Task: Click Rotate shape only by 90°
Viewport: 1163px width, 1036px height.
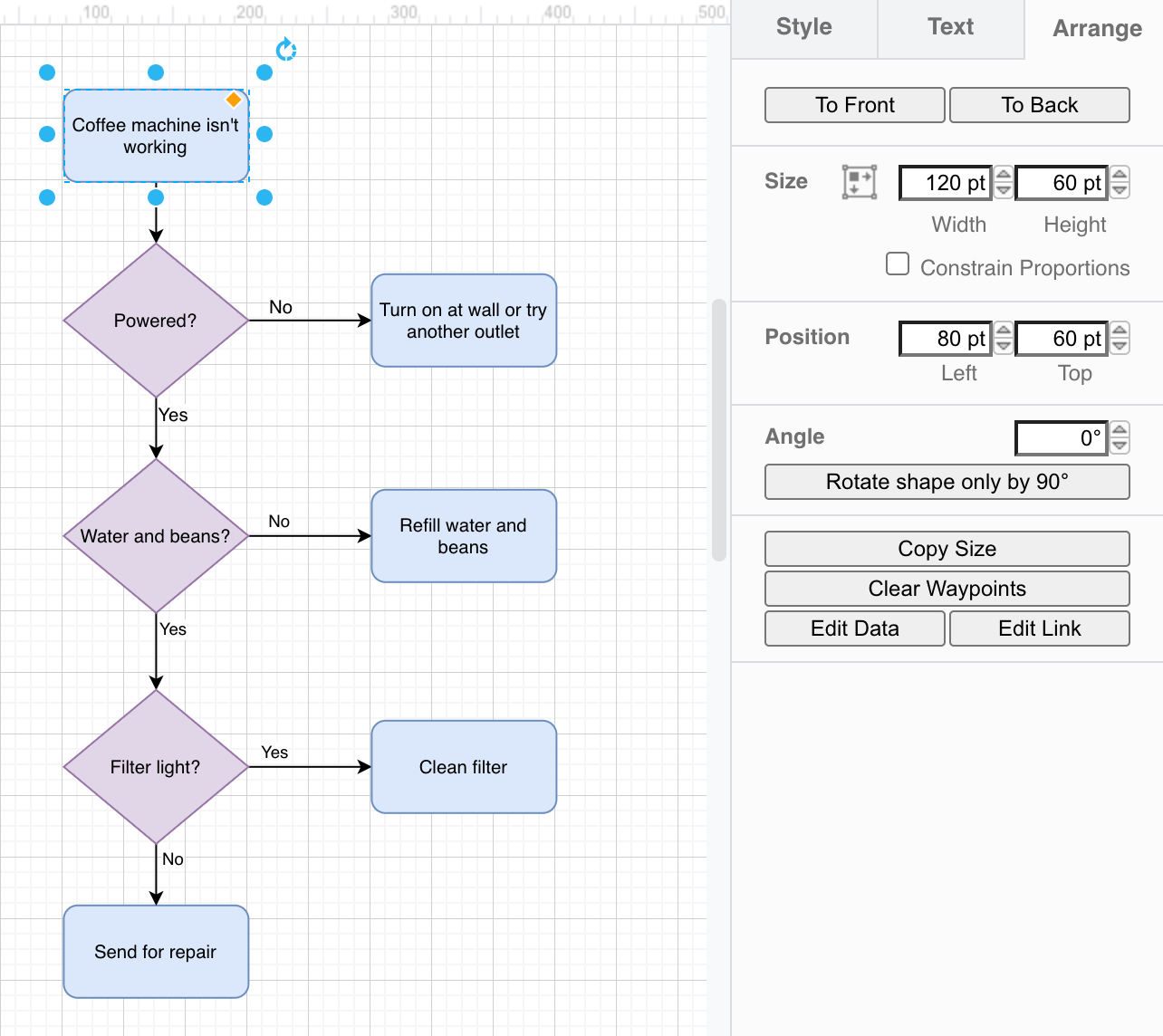Action: click(x=947, y=482)
